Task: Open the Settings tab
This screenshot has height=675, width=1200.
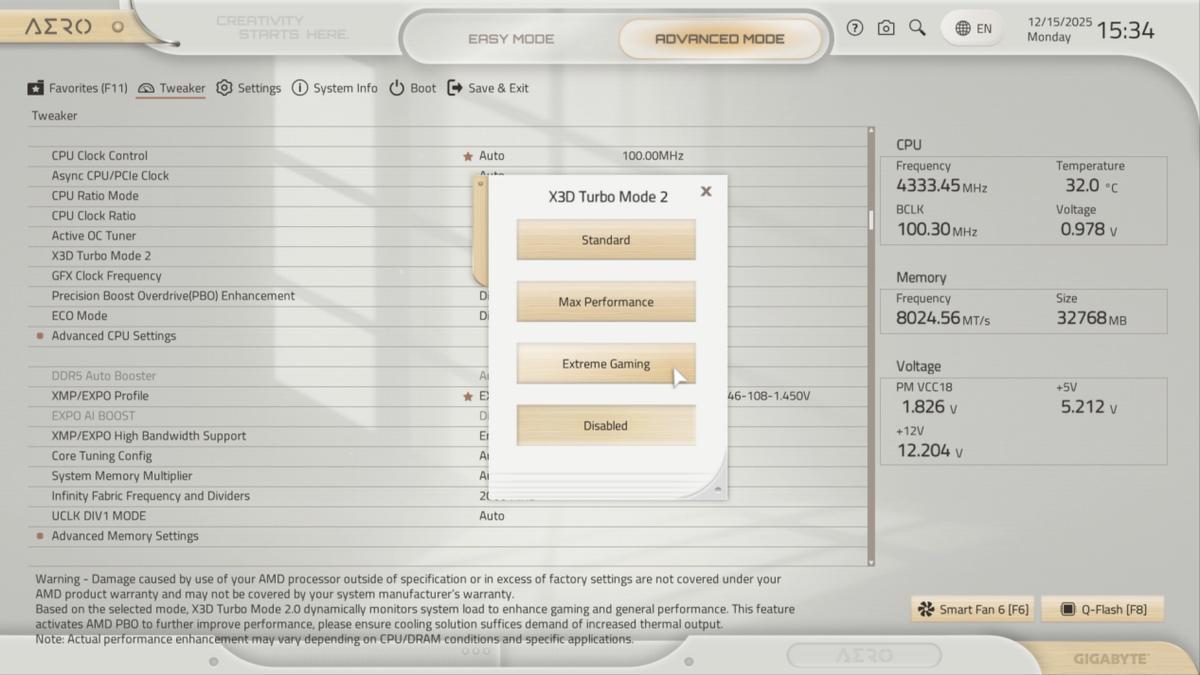Action: tap(249, 88)
